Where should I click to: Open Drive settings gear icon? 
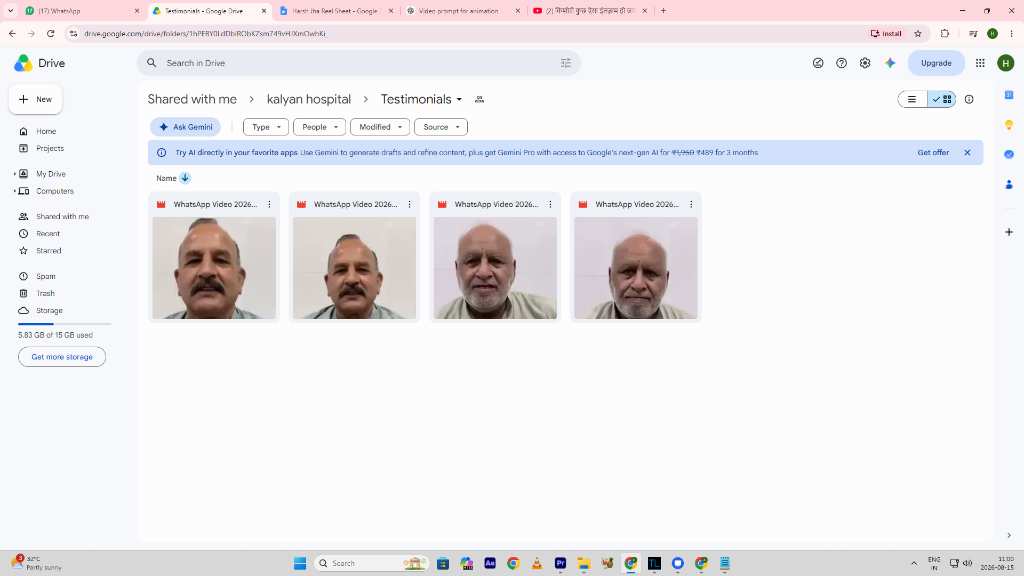coord(865,63)
